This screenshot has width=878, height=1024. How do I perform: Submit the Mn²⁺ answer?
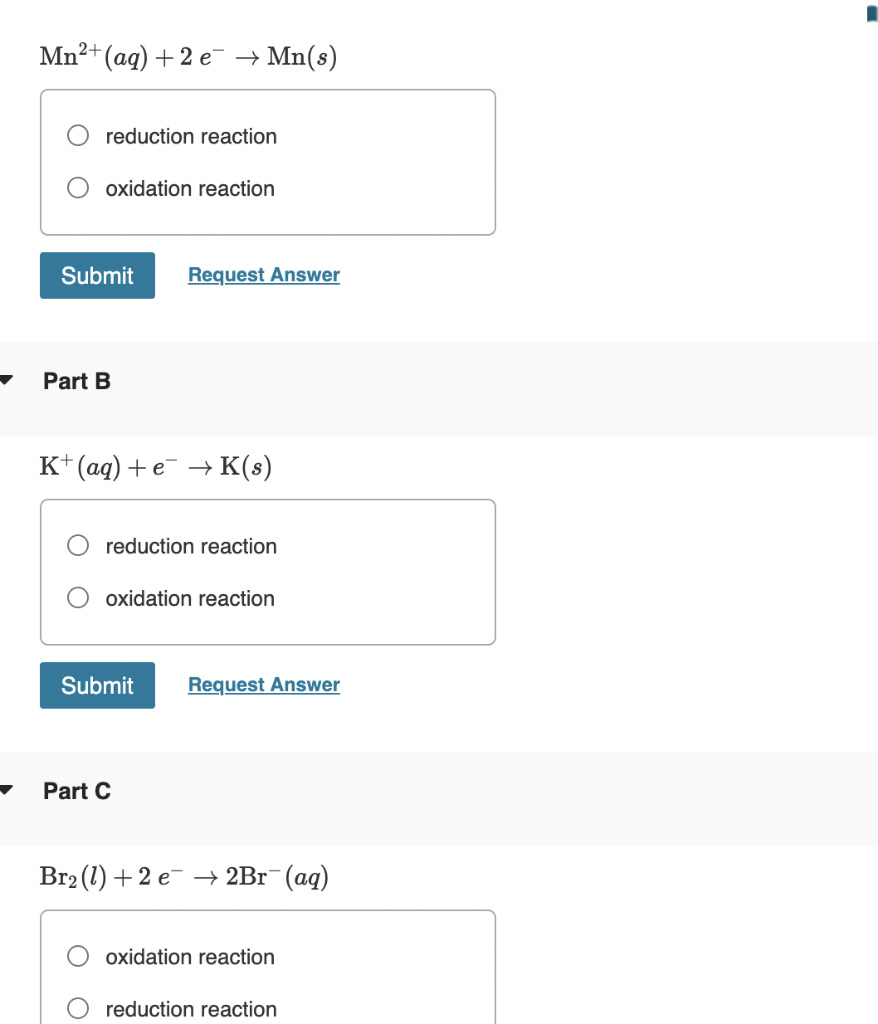pos(97,275)
